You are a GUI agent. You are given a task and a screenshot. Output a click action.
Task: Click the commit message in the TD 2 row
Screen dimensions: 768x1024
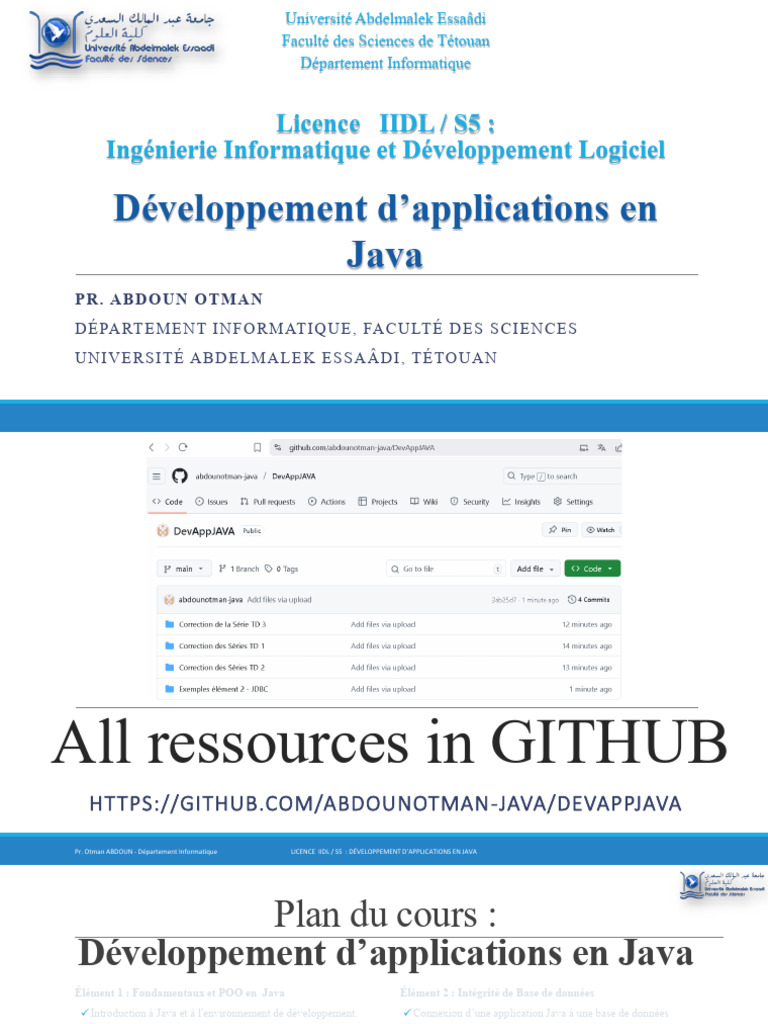point(383,667)
